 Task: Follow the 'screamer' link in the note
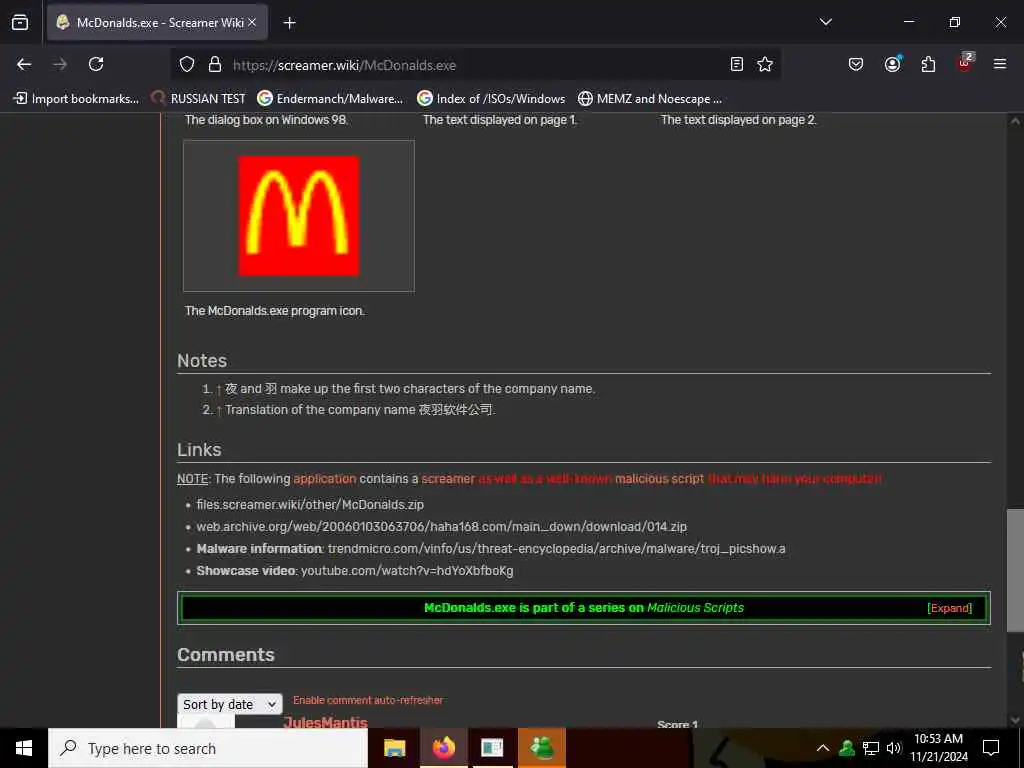tap(448, 479)
